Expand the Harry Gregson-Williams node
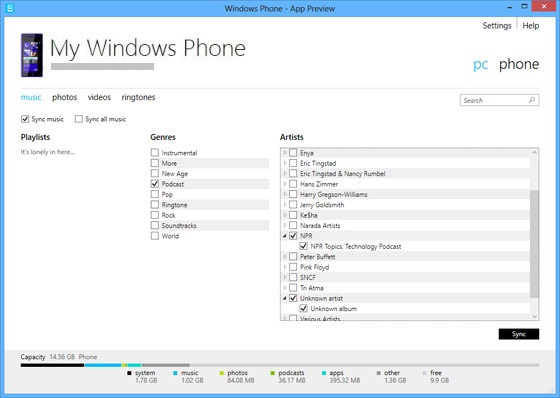This screenshot has height=398, width=560. pos(285,194)
